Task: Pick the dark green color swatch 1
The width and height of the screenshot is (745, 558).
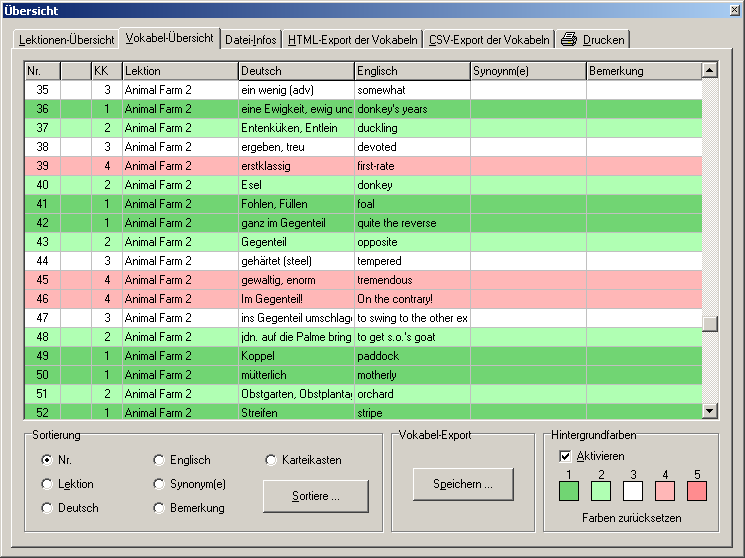Action: pos(568,491)
